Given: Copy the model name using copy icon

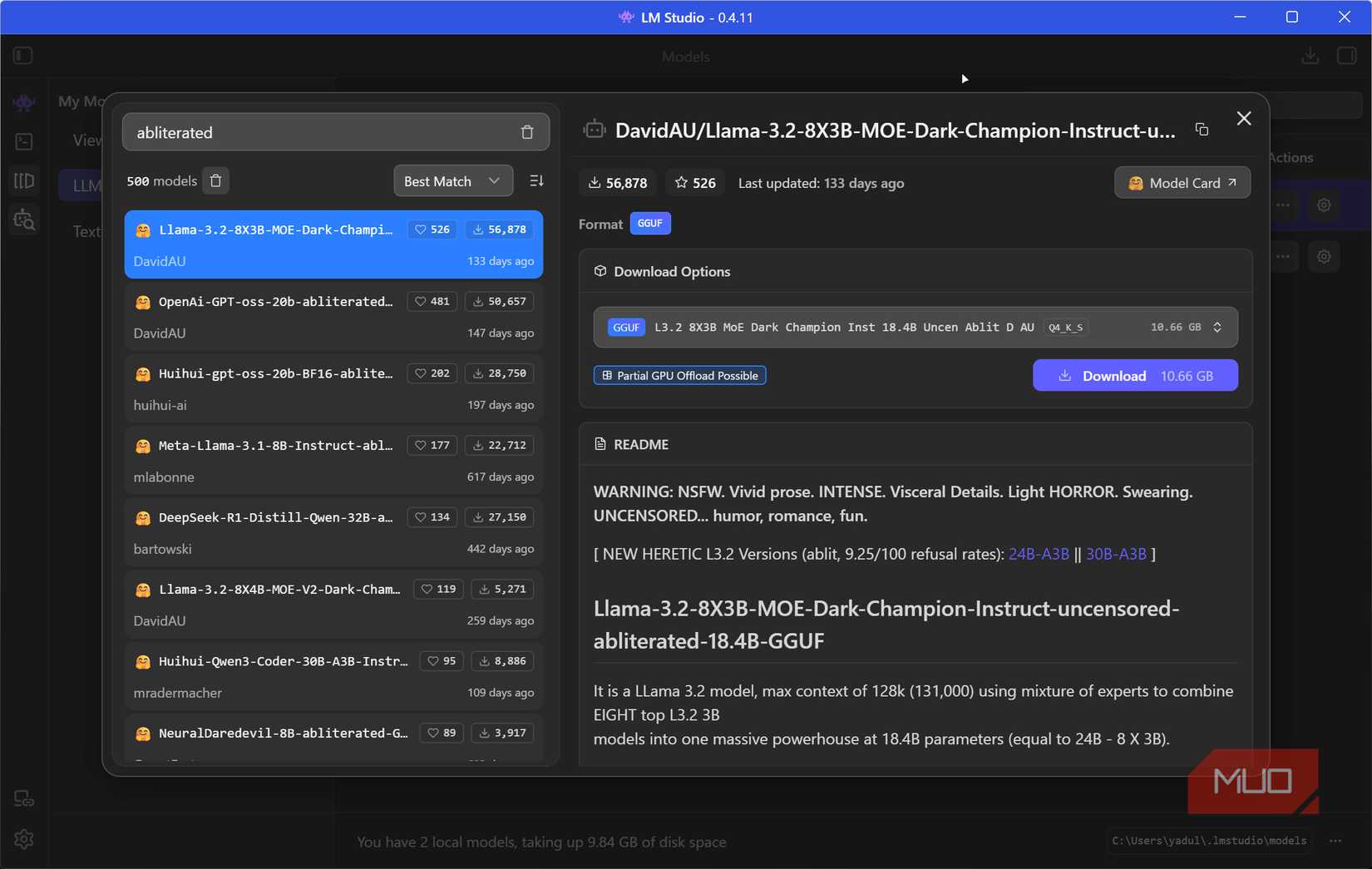Looking at the screenshot, I should 1202,130.
